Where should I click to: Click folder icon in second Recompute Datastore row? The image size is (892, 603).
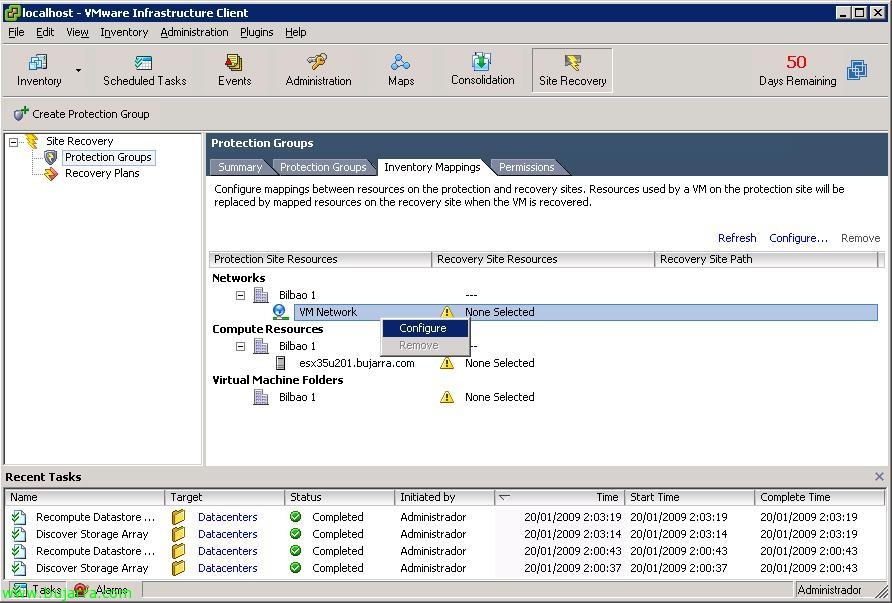179,551
